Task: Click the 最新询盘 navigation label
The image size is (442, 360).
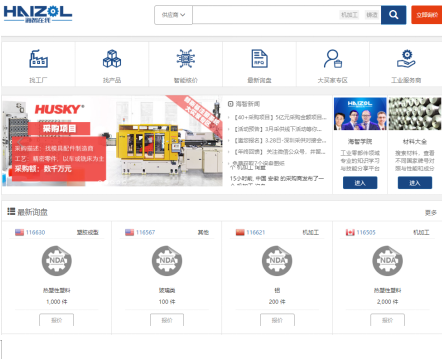Action: [x=259, y=80]
